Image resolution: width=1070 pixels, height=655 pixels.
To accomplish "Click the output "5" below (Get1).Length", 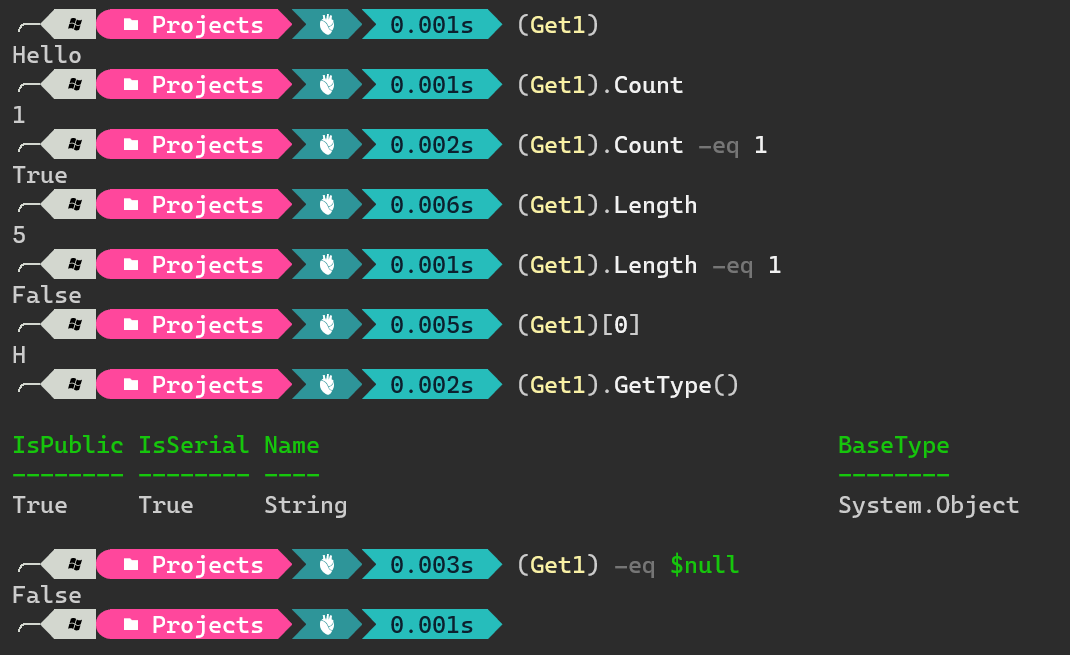I will tap(19, 235).
